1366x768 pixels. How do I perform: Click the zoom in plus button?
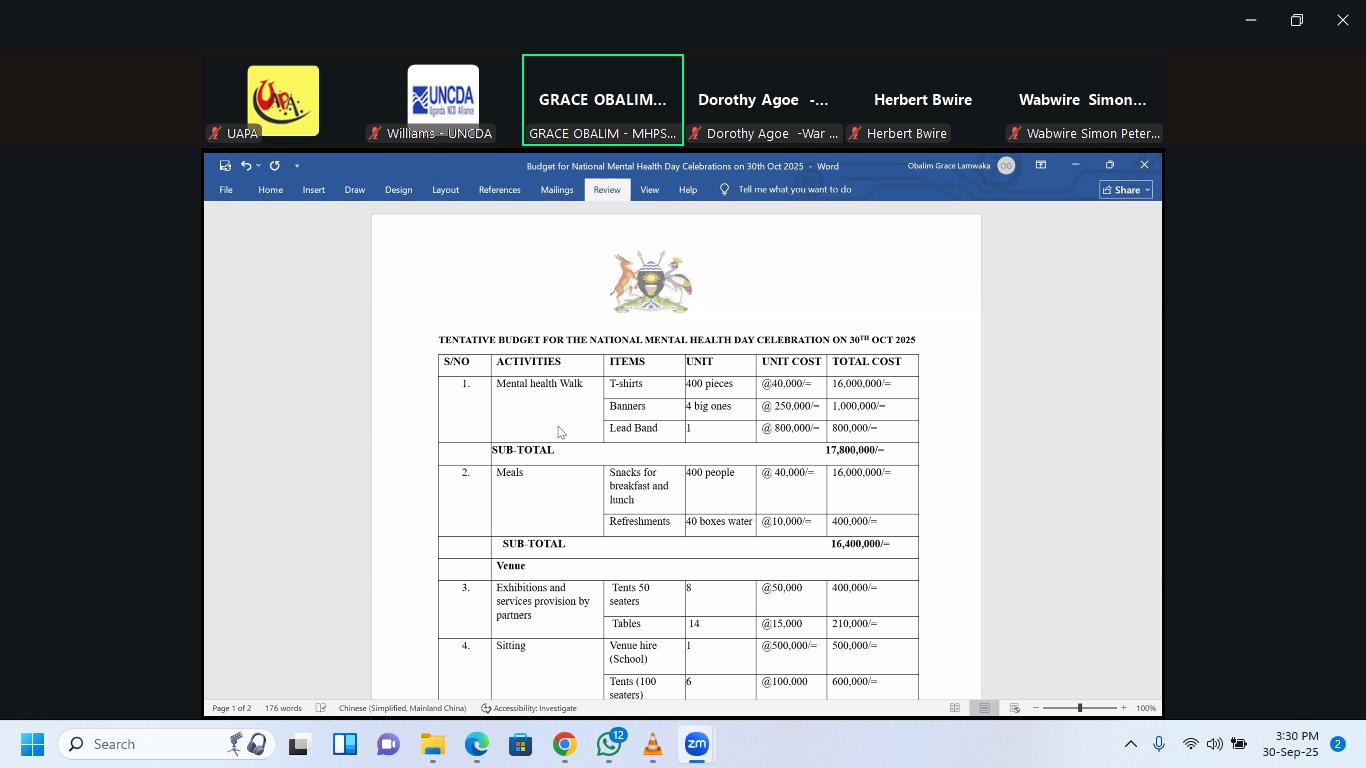coord(1124,708)
